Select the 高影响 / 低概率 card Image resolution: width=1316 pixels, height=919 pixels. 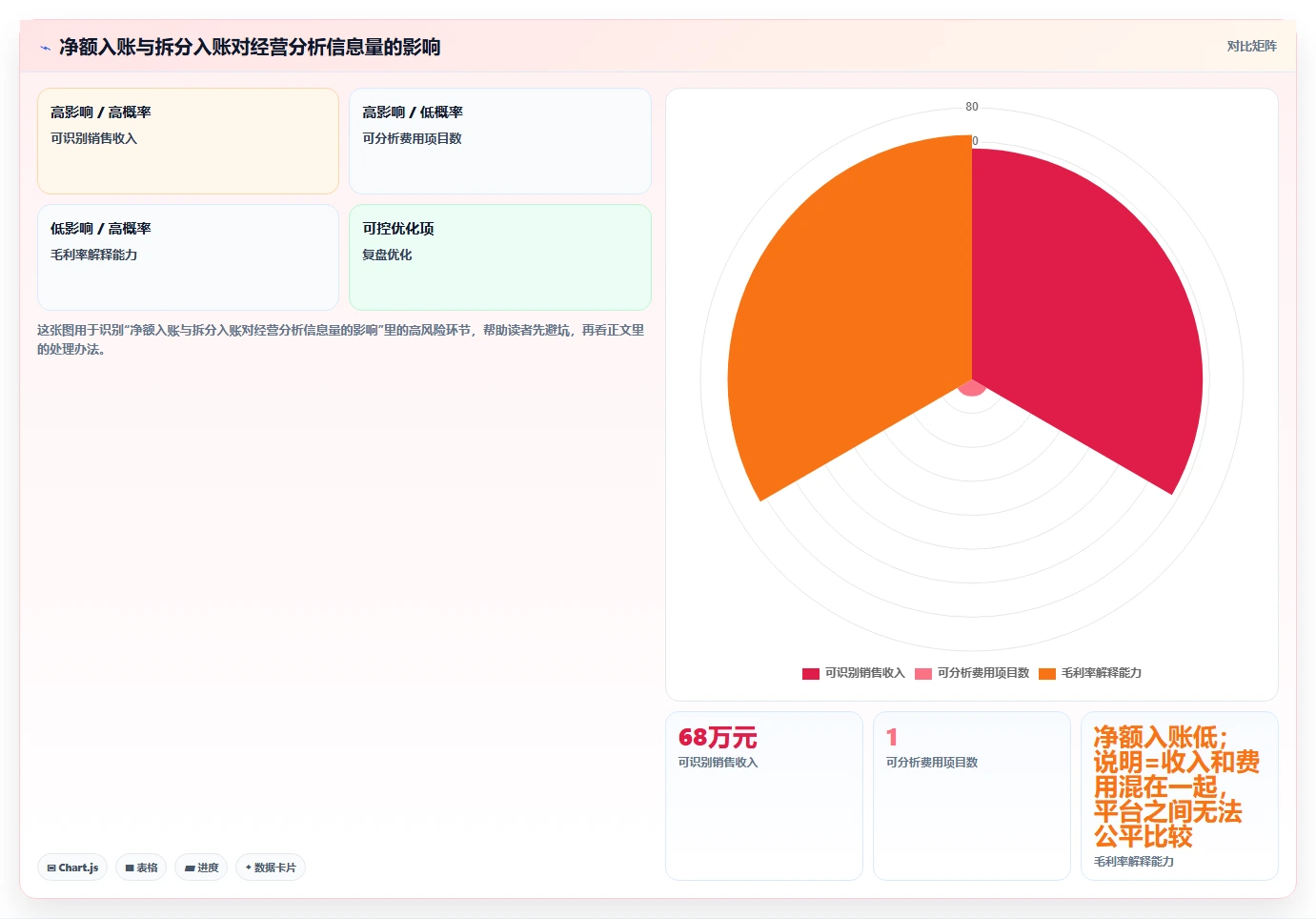tap(499, 141)
